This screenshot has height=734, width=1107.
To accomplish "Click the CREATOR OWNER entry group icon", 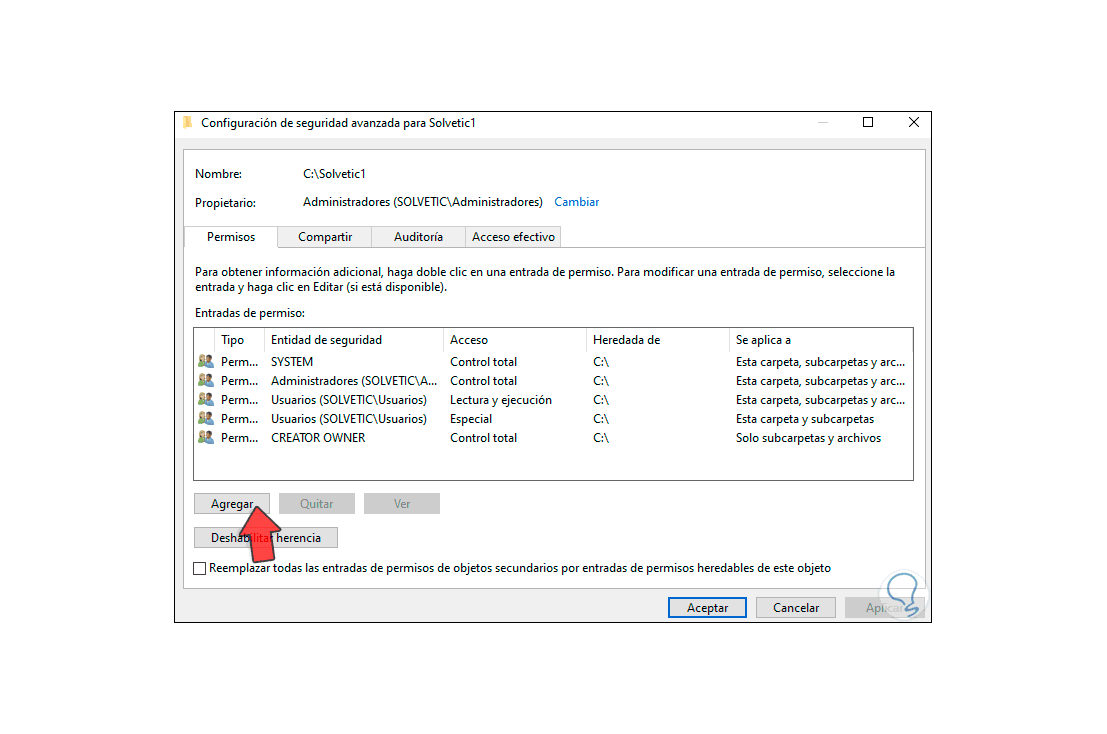I will pos(204,437).
